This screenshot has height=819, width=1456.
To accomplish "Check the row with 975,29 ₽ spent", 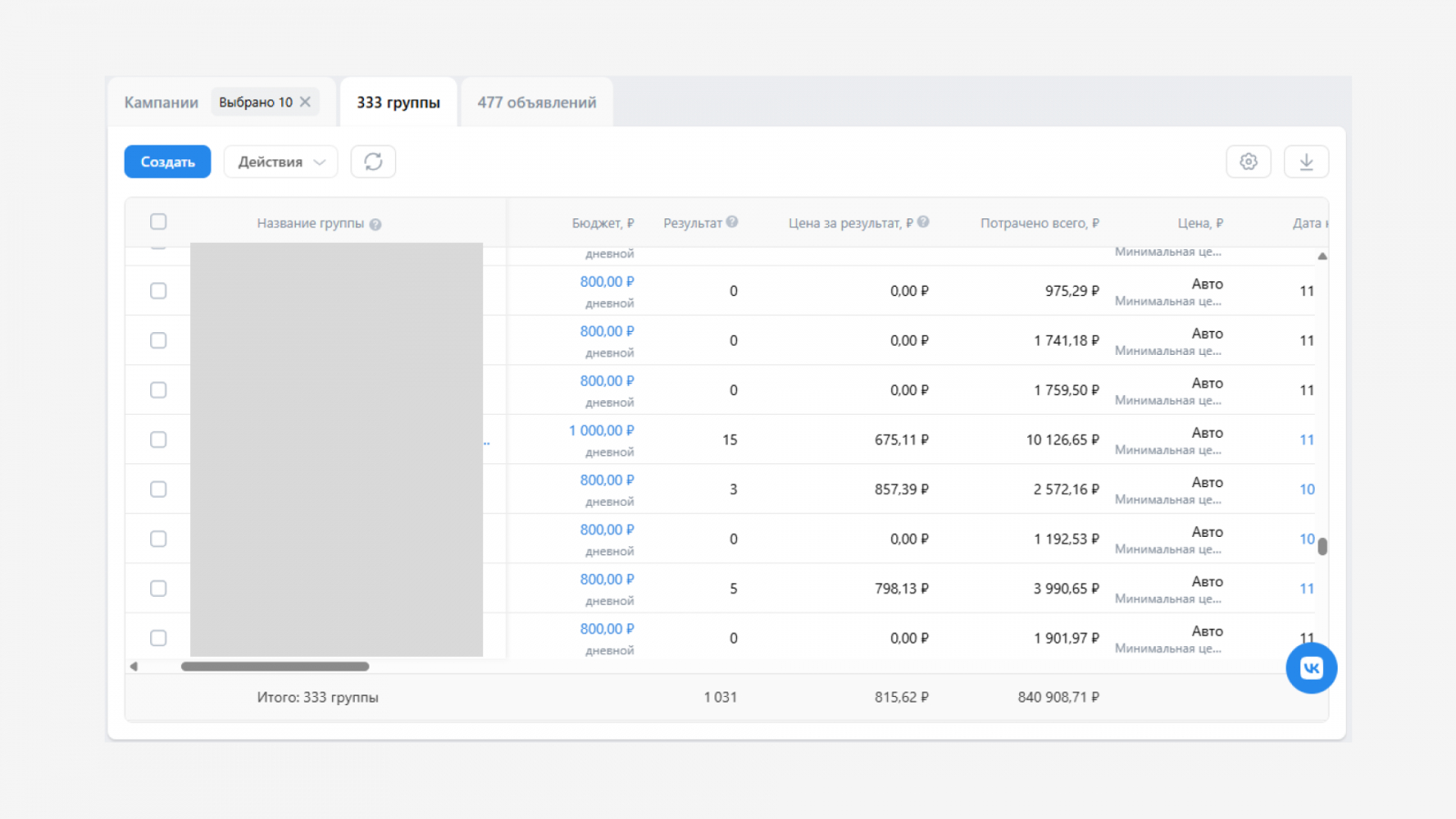I will pos(158,291).
